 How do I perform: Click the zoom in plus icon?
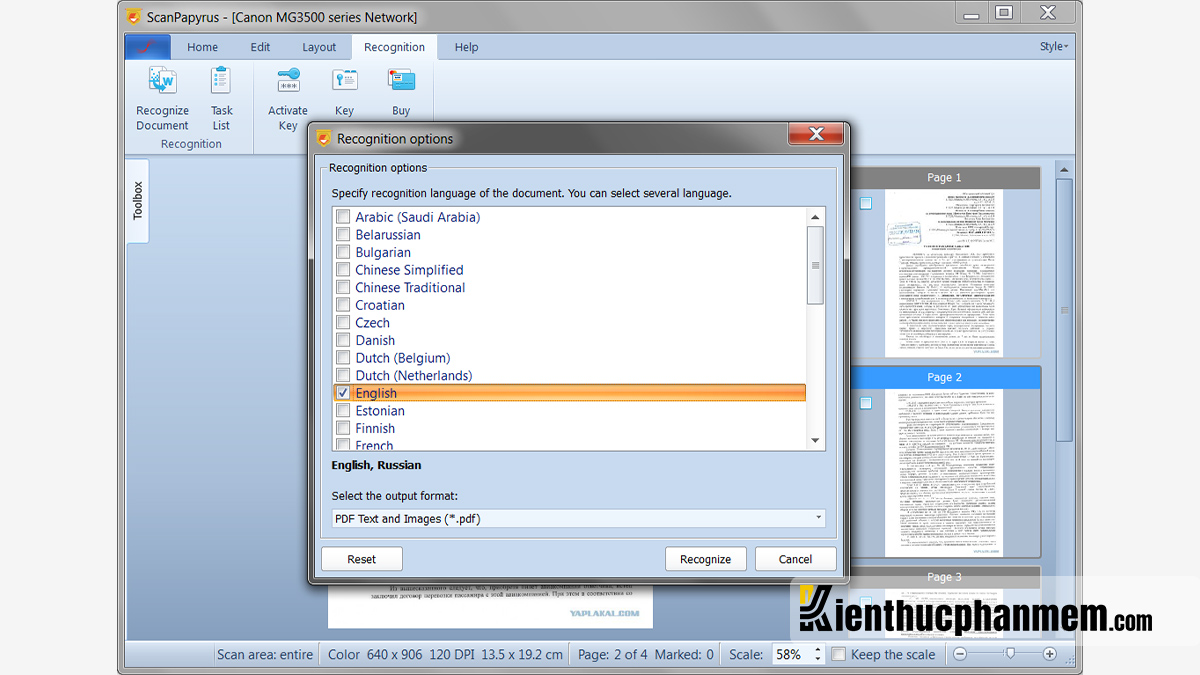coord(1049,654)
